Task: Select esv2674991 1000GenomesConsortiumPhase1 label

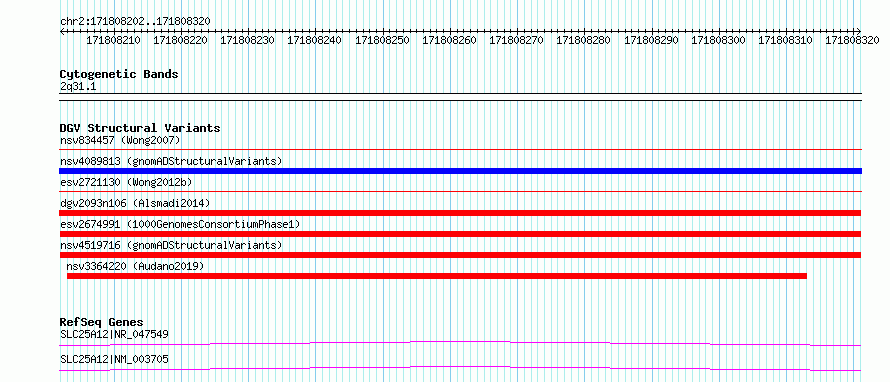Action: [180, 224]
